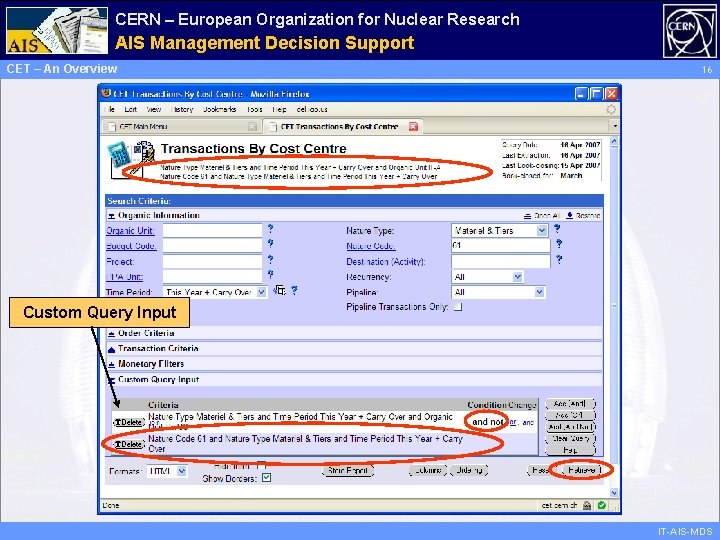Screen dimensions: 720x540
Task: Open the Pipeline dropdown
Action: coord(540,292)
